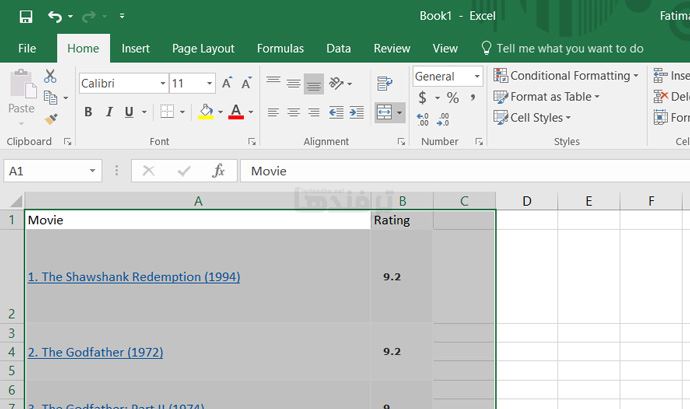Apply Percent Style icon
Viewport: 690px width, 409px height.
[x=452, y=97]
